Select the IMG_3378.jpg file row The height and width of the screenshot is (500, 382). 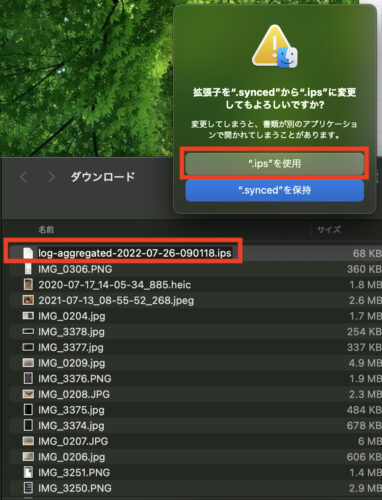pyautogui.click(x=195, y=332)
